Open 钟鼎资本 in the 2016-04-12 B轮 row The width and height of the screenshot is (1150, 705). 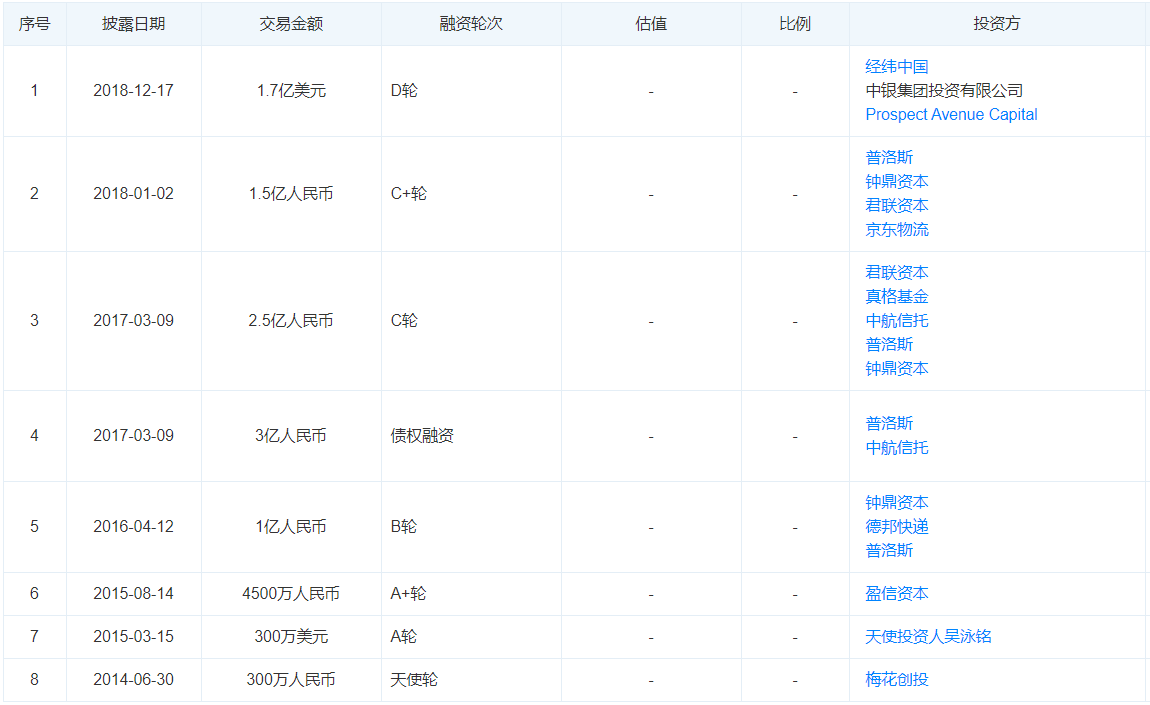pyautogui.click(x=896, y=503)
